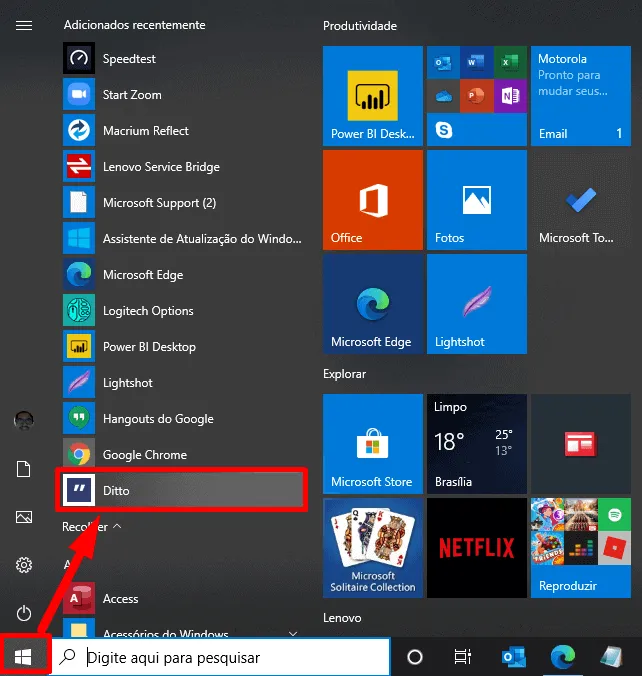642x676 pixels.
Task: Open the Motorola Email tile
Action: 581,96
